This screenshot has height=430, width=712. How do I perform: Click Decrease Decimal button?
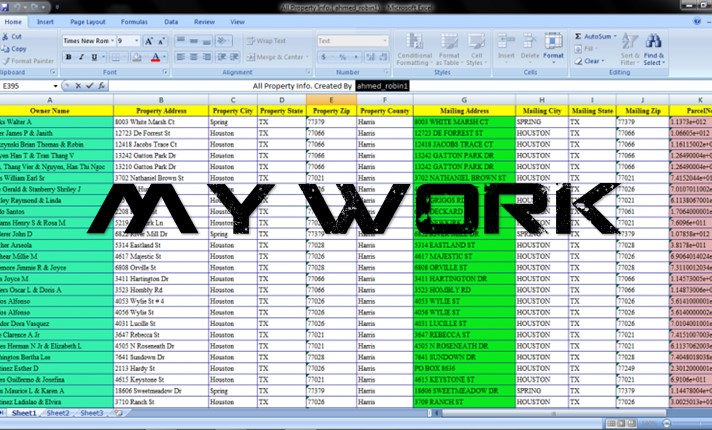(383, 57)
